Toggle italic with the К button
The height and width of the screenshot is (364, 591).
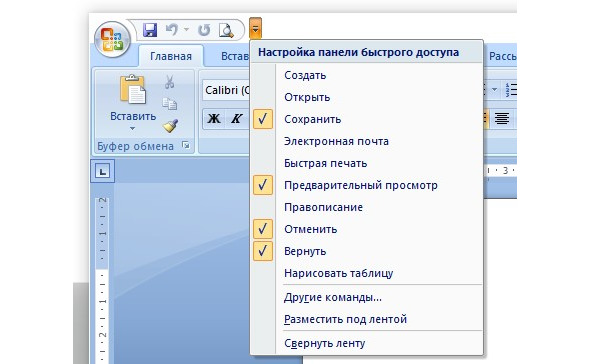point(236,119)
